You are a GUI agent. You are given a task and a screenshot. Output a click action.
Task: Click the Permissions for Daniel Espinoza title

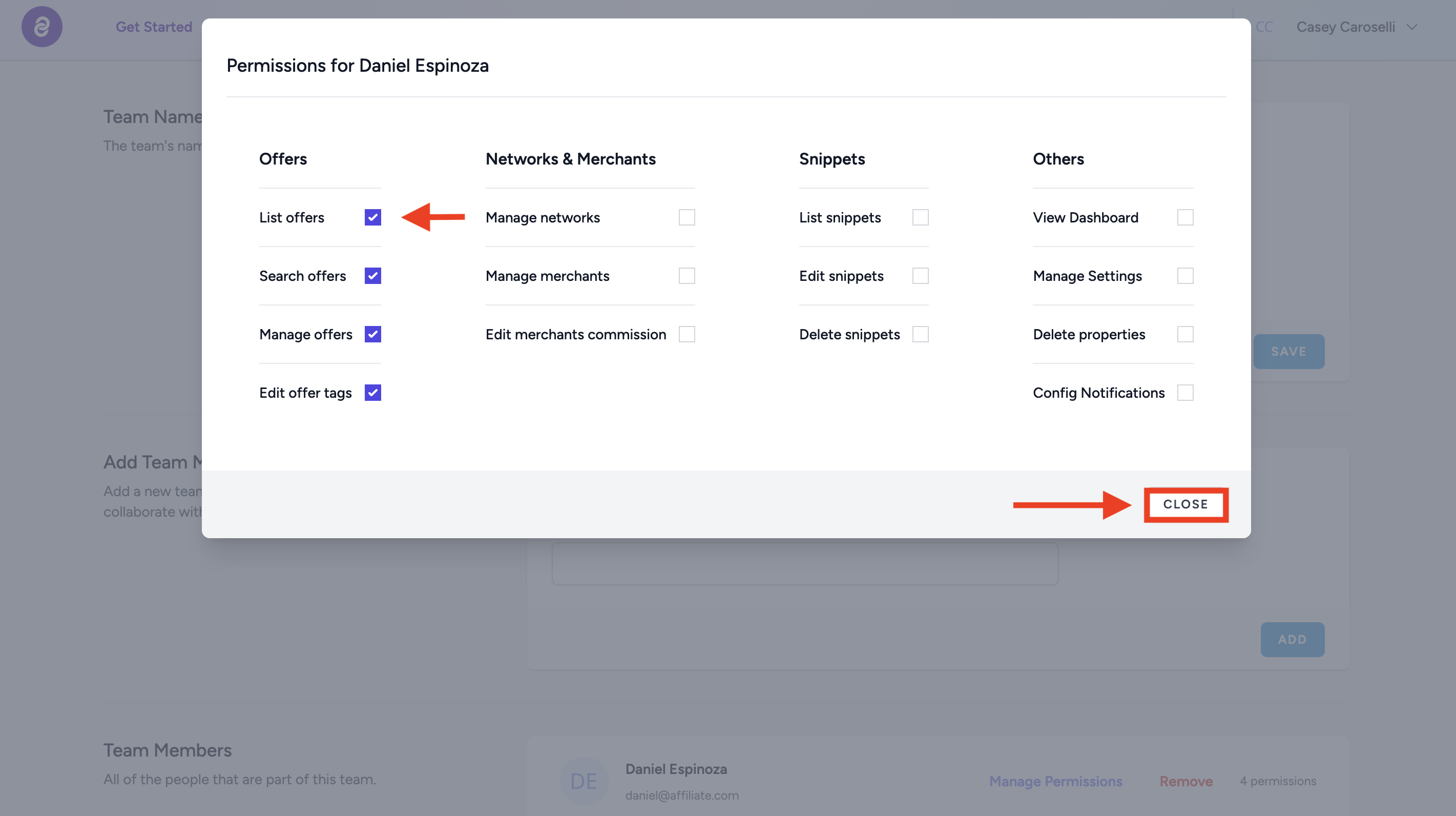click(x=357, y=66)
